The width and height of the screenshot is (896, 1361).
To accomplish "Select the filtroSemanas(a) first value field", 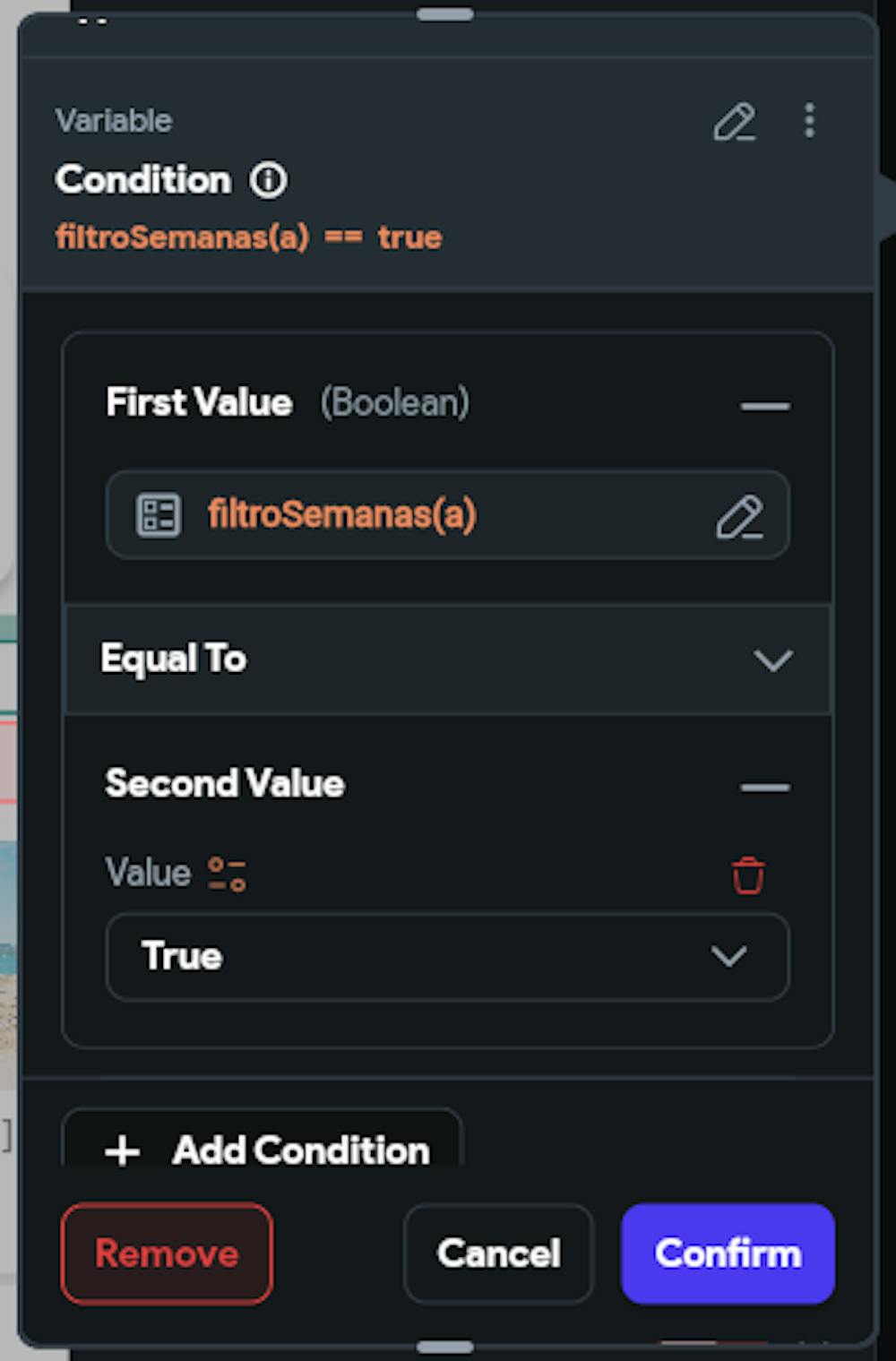I will pos(448,515).
